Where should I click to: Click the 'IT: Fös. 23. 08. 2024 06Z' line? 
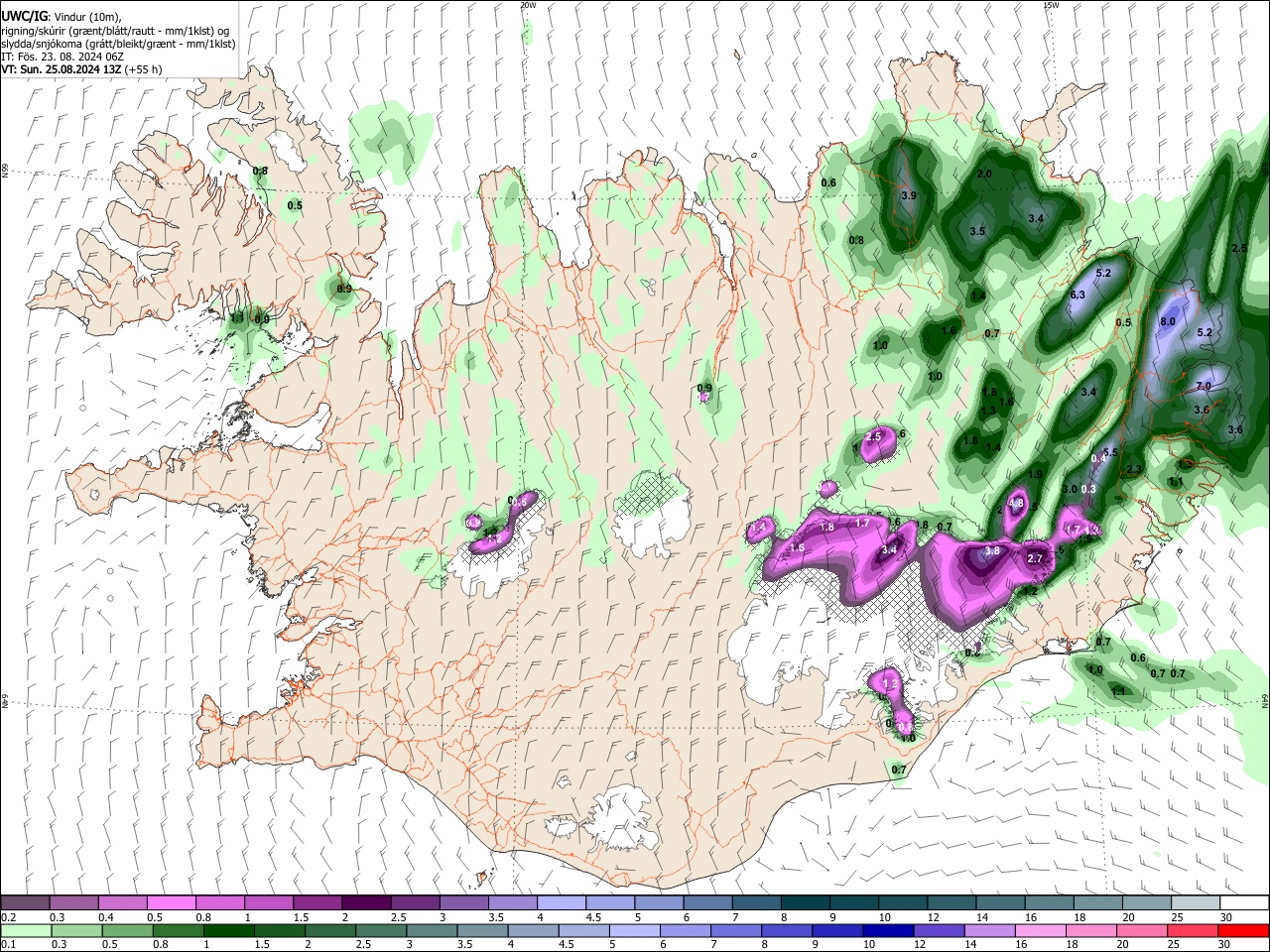[63, 57]
